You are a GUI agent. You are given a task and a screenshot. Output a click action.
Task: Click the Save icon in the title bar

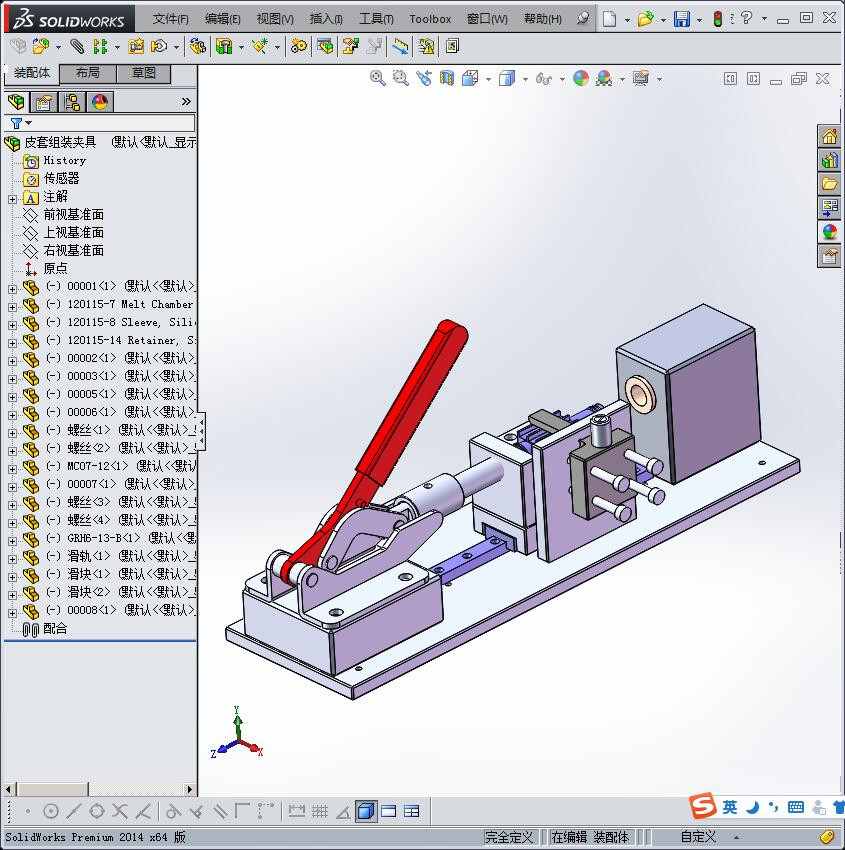pos(681,19)
